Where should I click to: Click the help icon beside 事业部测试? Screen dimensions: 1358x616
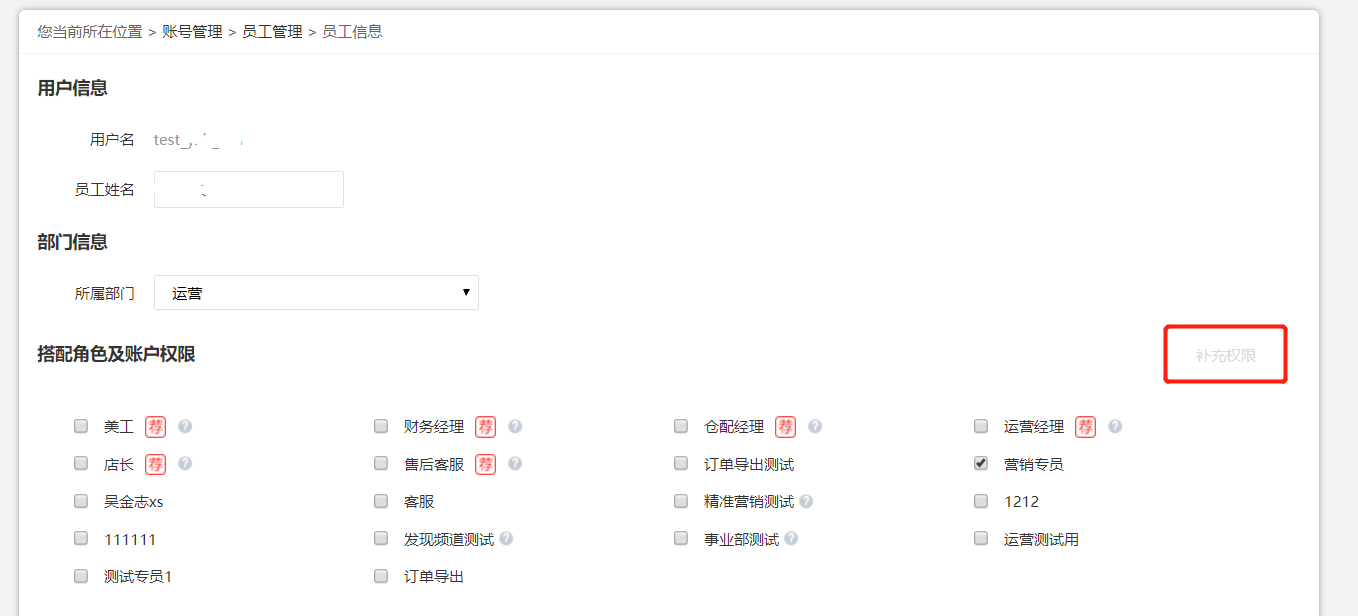click(791, 539)
